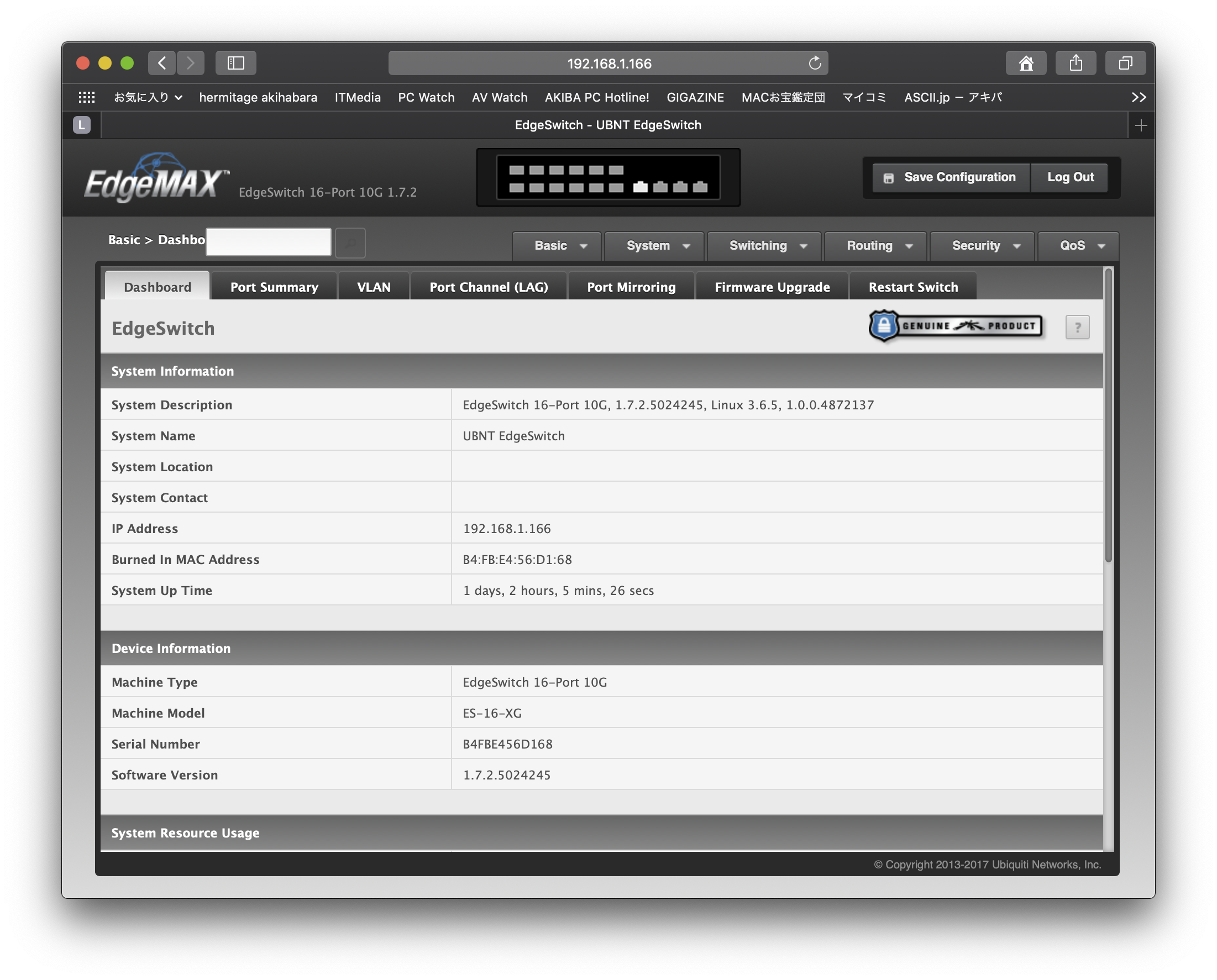Open the Share icon in Safari toolbar

click(x=1076, y=62)
